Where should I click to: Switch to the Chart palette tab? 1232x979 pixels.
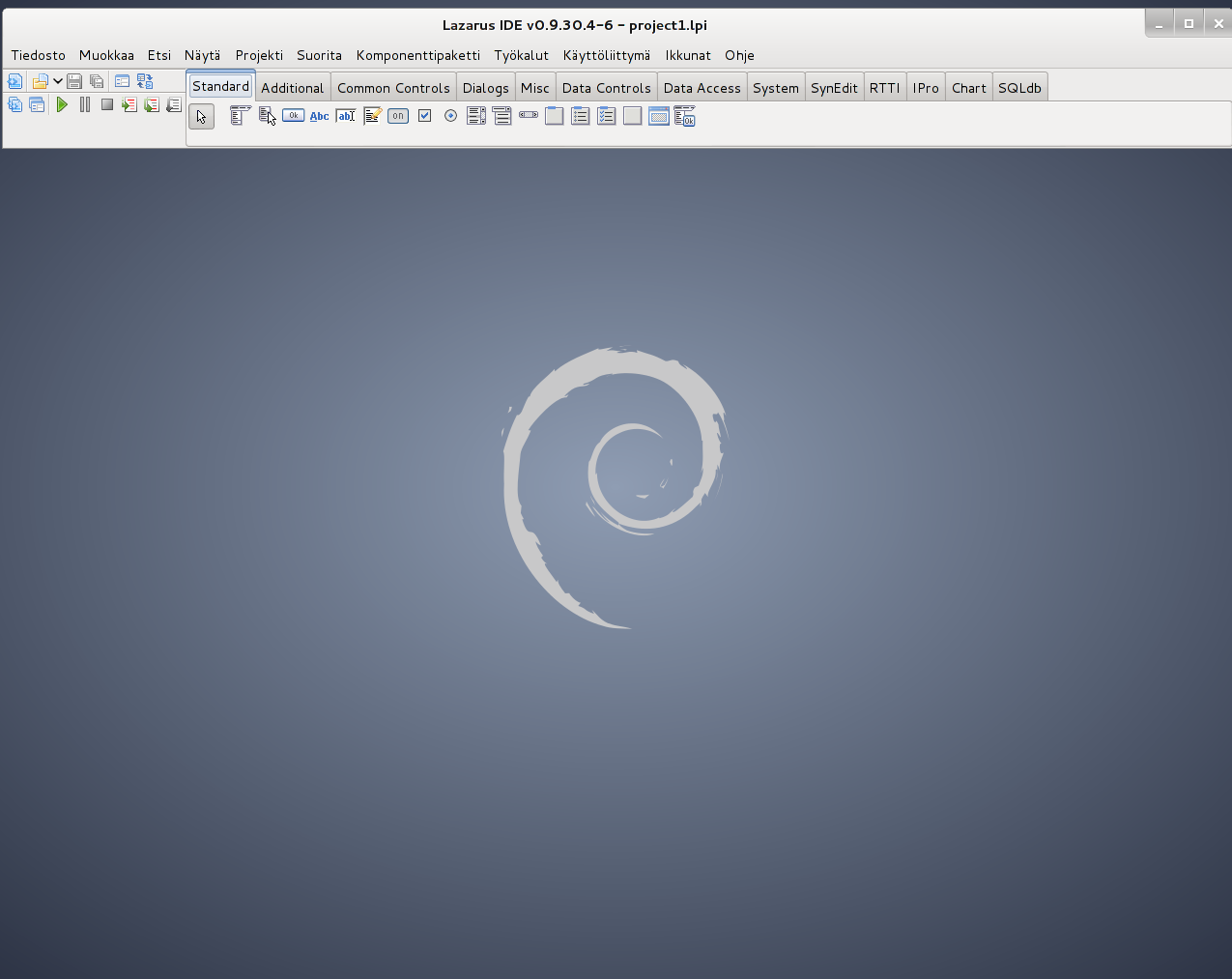969,88
